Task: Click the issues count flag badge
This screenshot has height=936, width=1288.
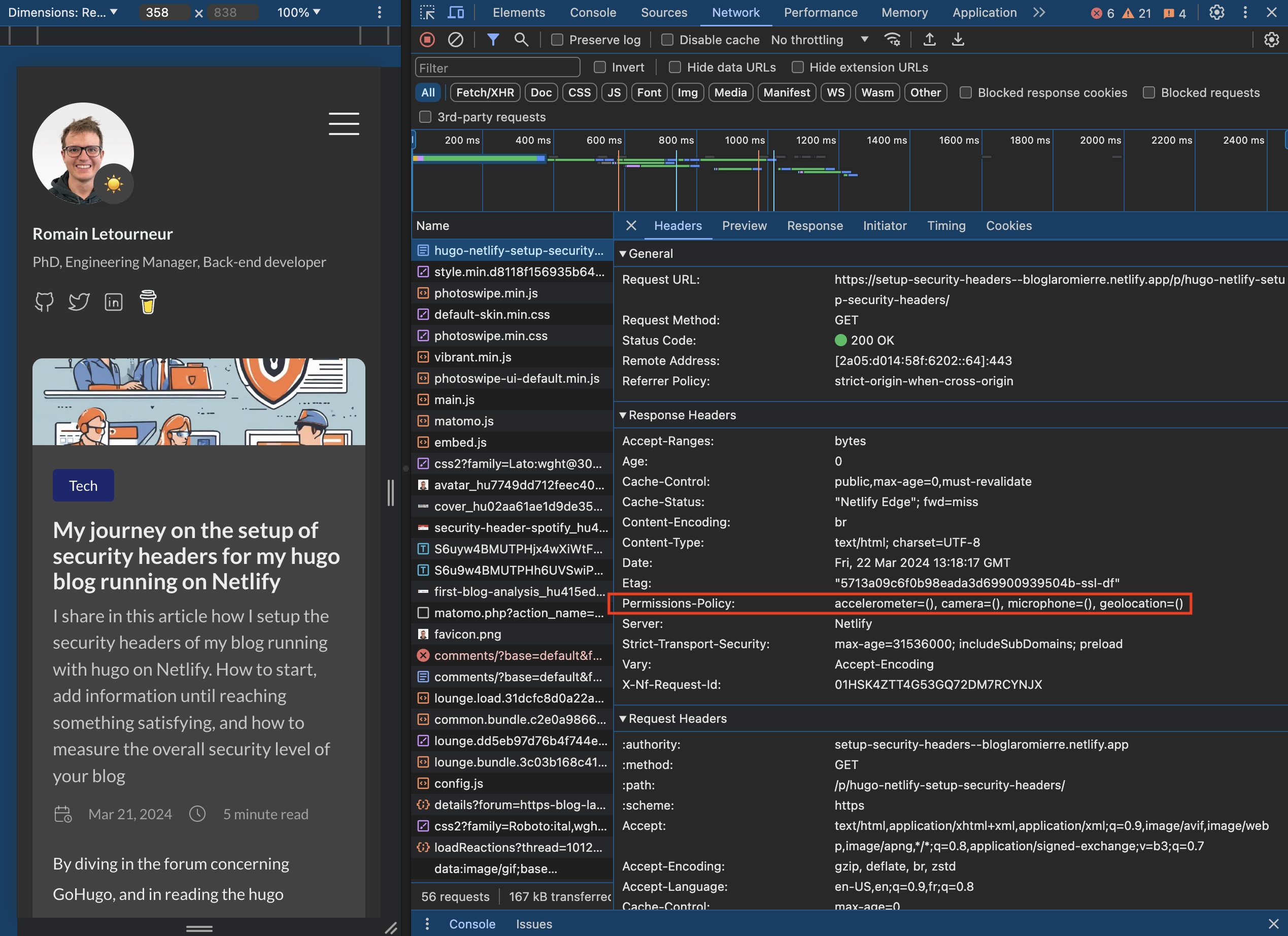Action: 1174,13
